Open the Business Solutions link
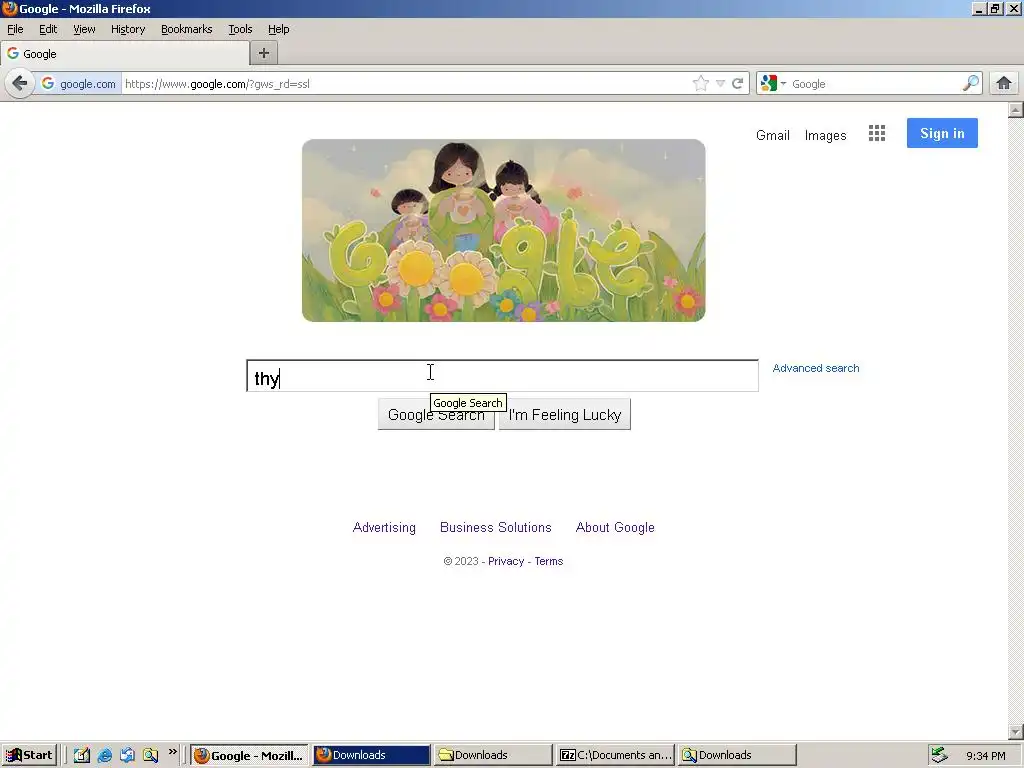Viewport: 1024px width, 768px height. [496, 528]
